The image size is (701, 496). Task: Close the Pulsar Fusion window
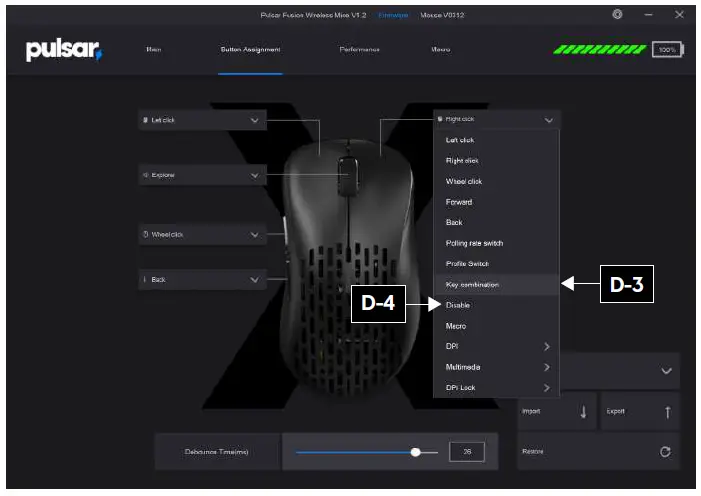(679, 15)
